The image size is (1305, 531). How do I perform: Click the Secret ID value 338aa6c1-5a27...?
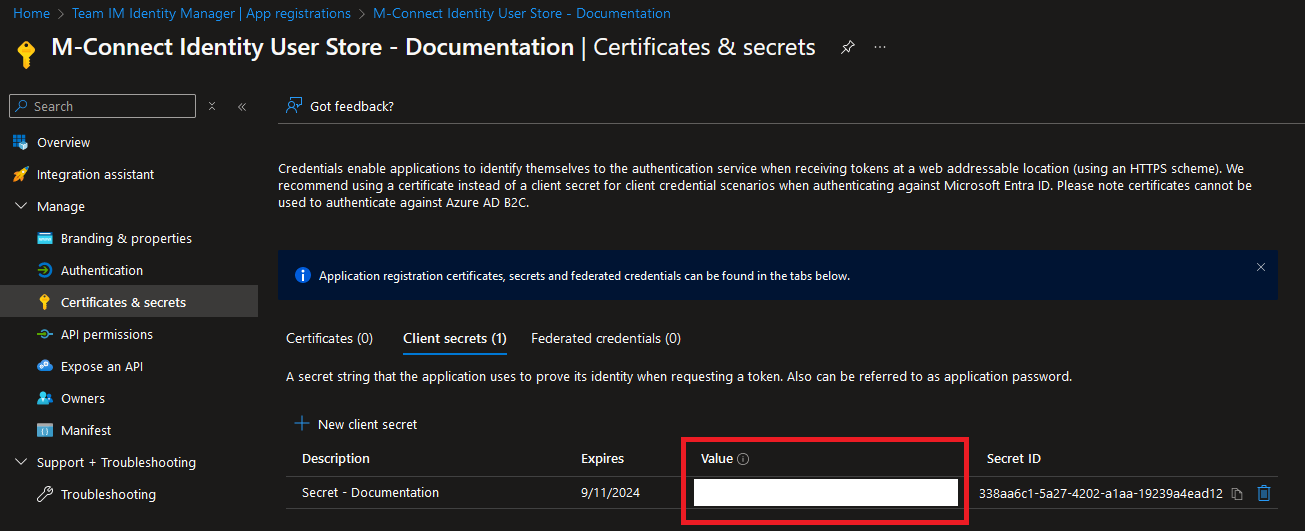[x=1101, y=493]
